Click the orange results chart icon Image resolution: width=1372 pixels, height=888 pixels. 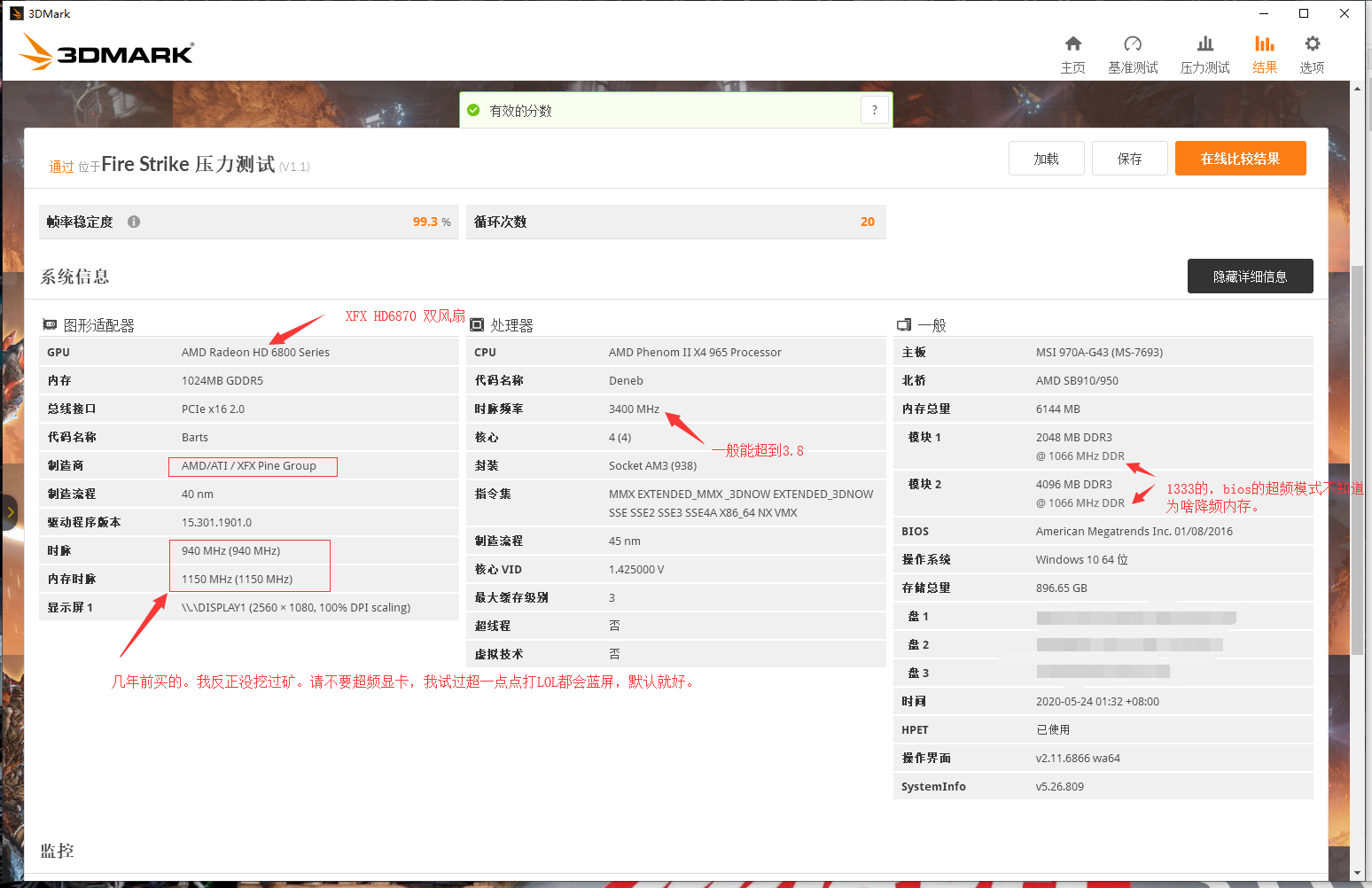1265,43
